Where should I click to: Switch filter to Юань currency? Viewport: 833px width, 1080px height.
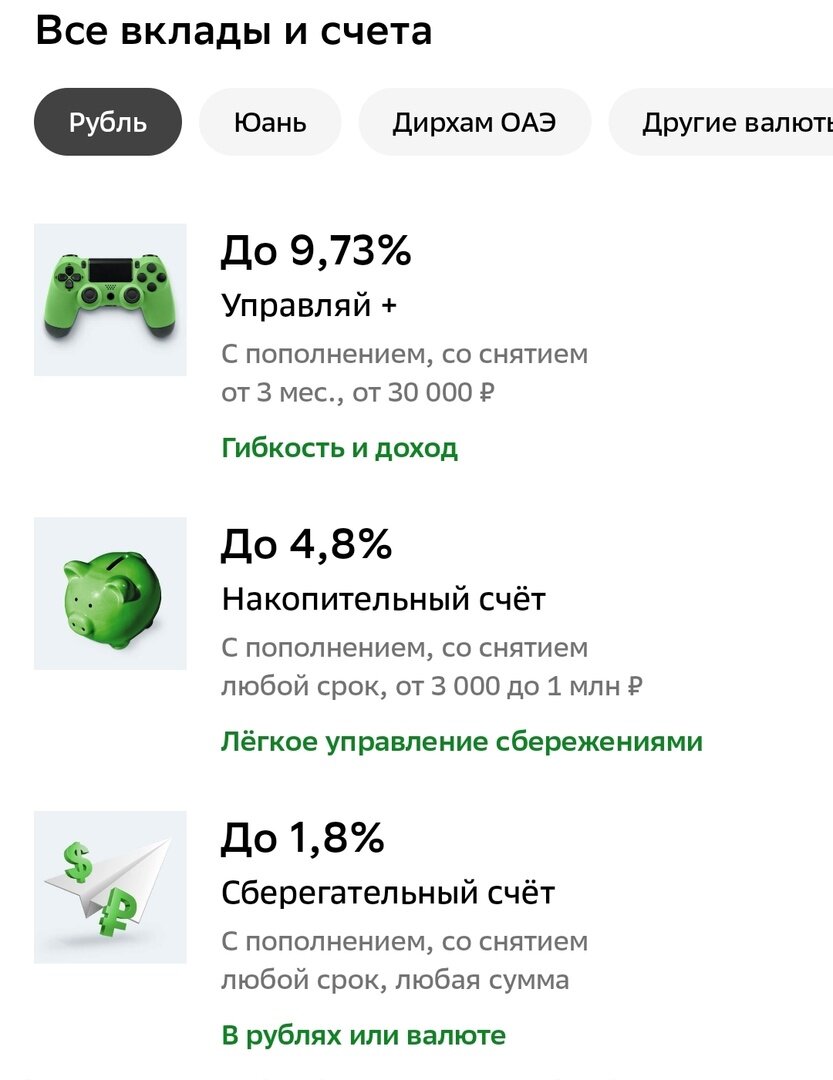click(268, 120)
